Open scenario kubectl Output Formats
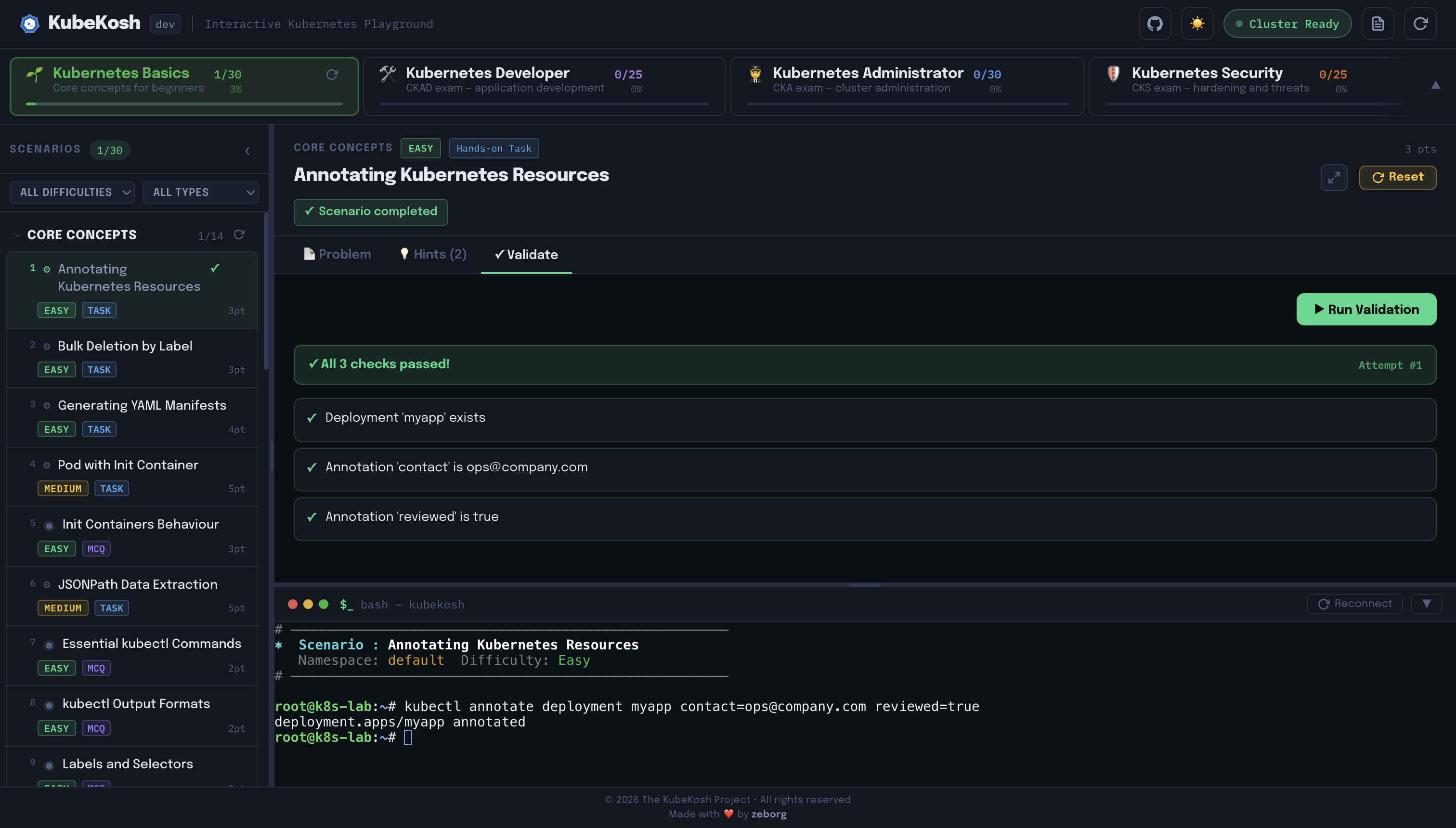Viewport: 1456px width, 828px height. 132,716
